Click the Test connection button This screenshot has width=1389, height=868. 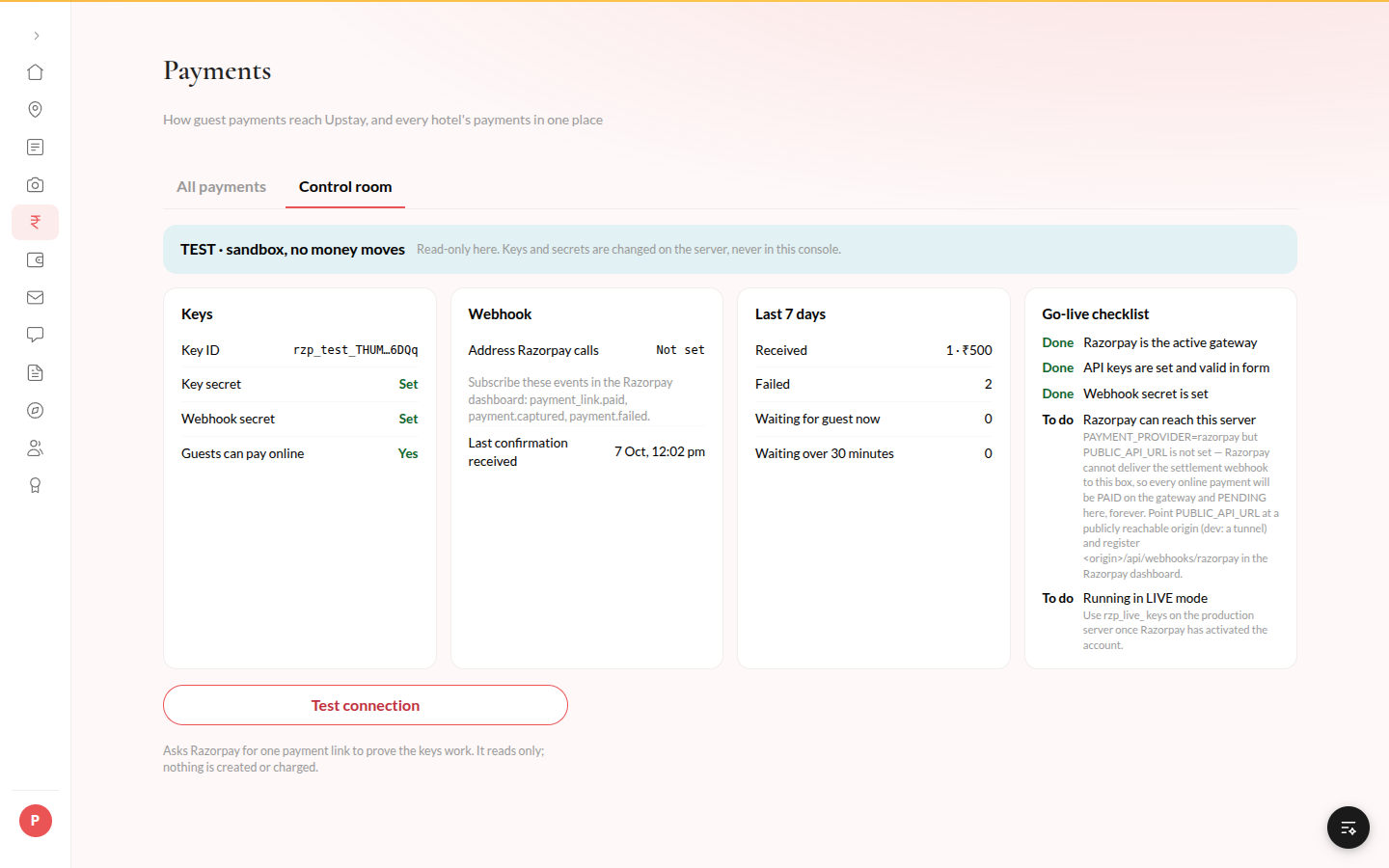click(366, 705)
